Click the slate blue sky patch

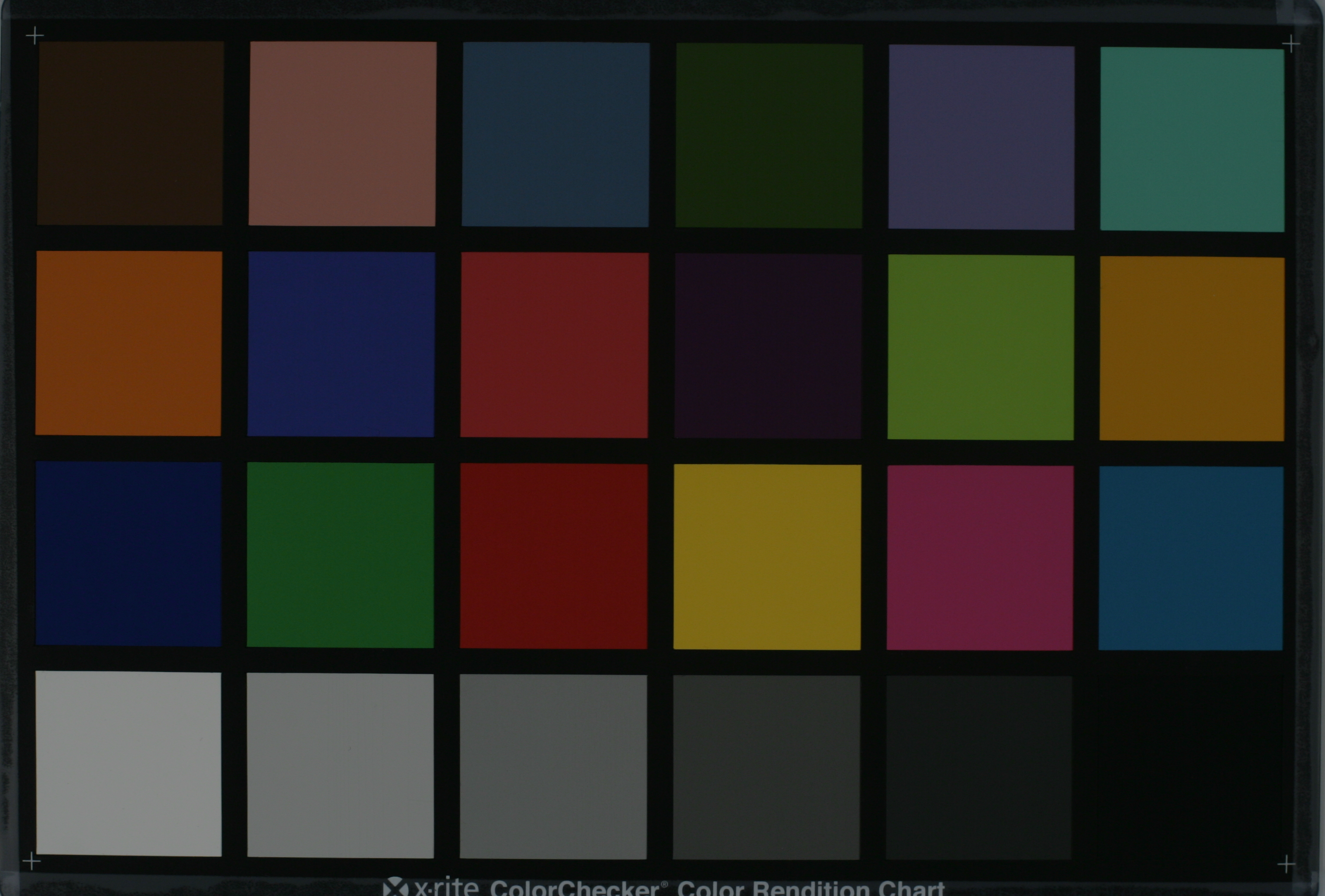tap(555, 134)
